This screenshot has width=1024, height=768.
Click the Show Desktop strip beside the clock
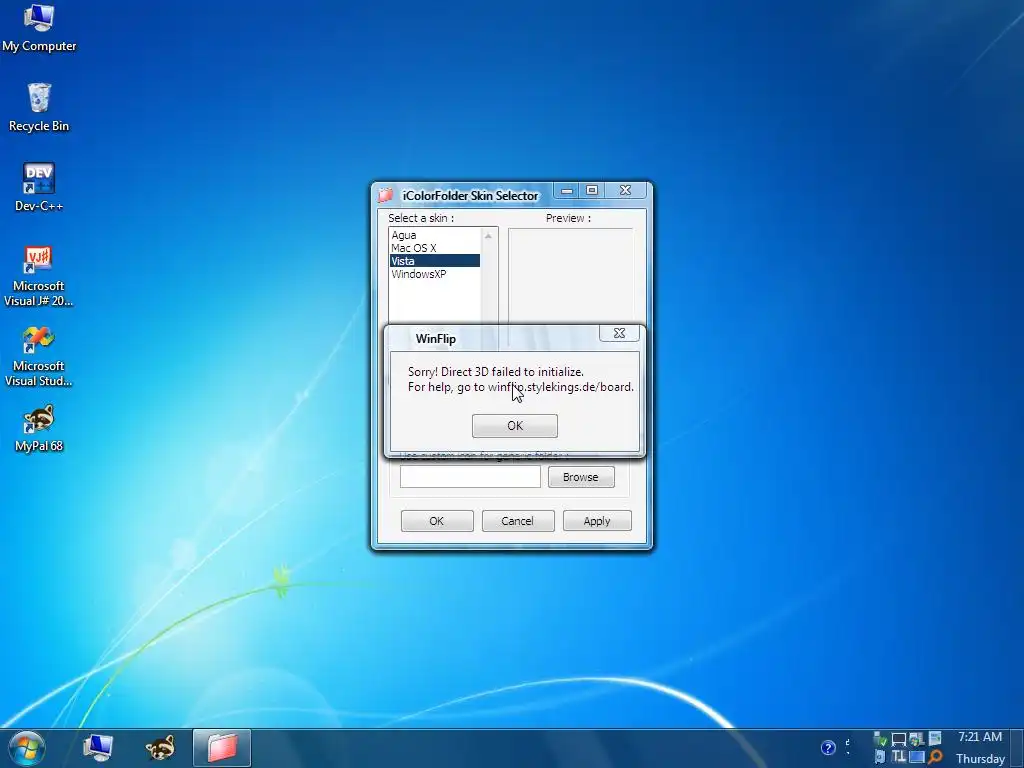coord(1017,748)
